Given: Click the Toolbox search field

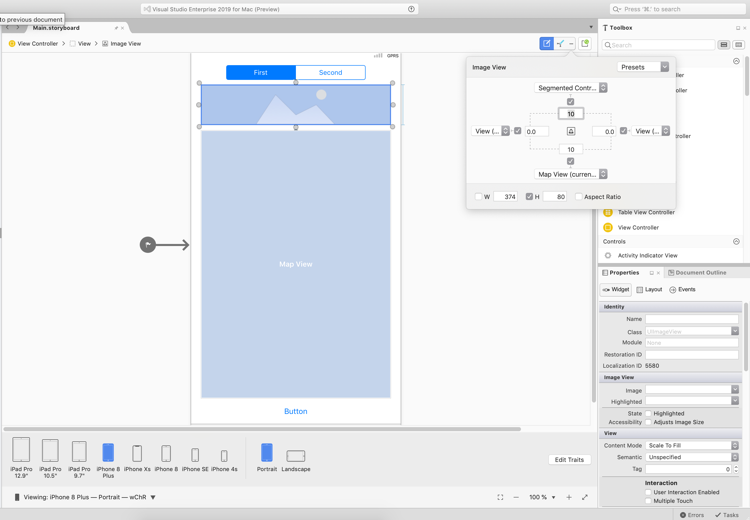Looking at the screenshot, I should coord(660,45).
